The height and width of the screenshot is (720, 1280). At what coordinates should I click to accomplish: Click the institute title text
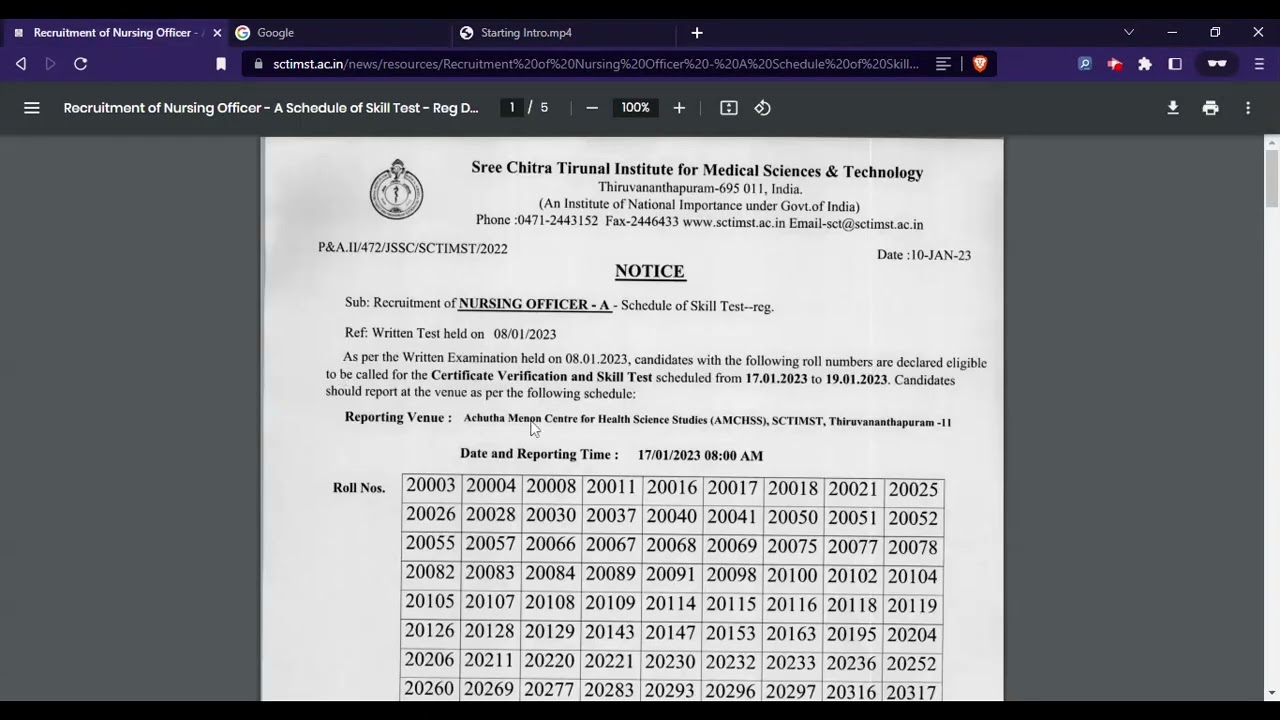[697, 170]
